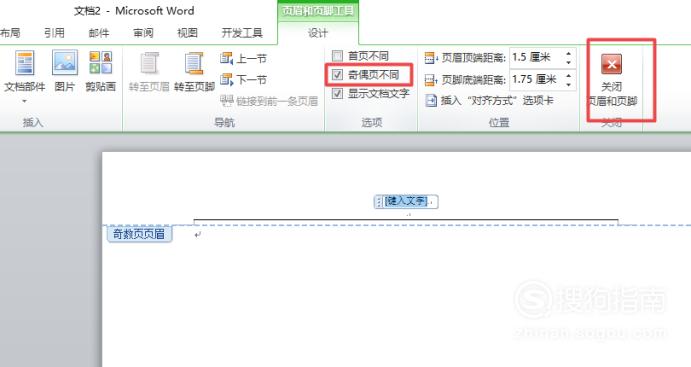
Task: Open the 审阅 ribbon tab
Action: tap(143, 33)
